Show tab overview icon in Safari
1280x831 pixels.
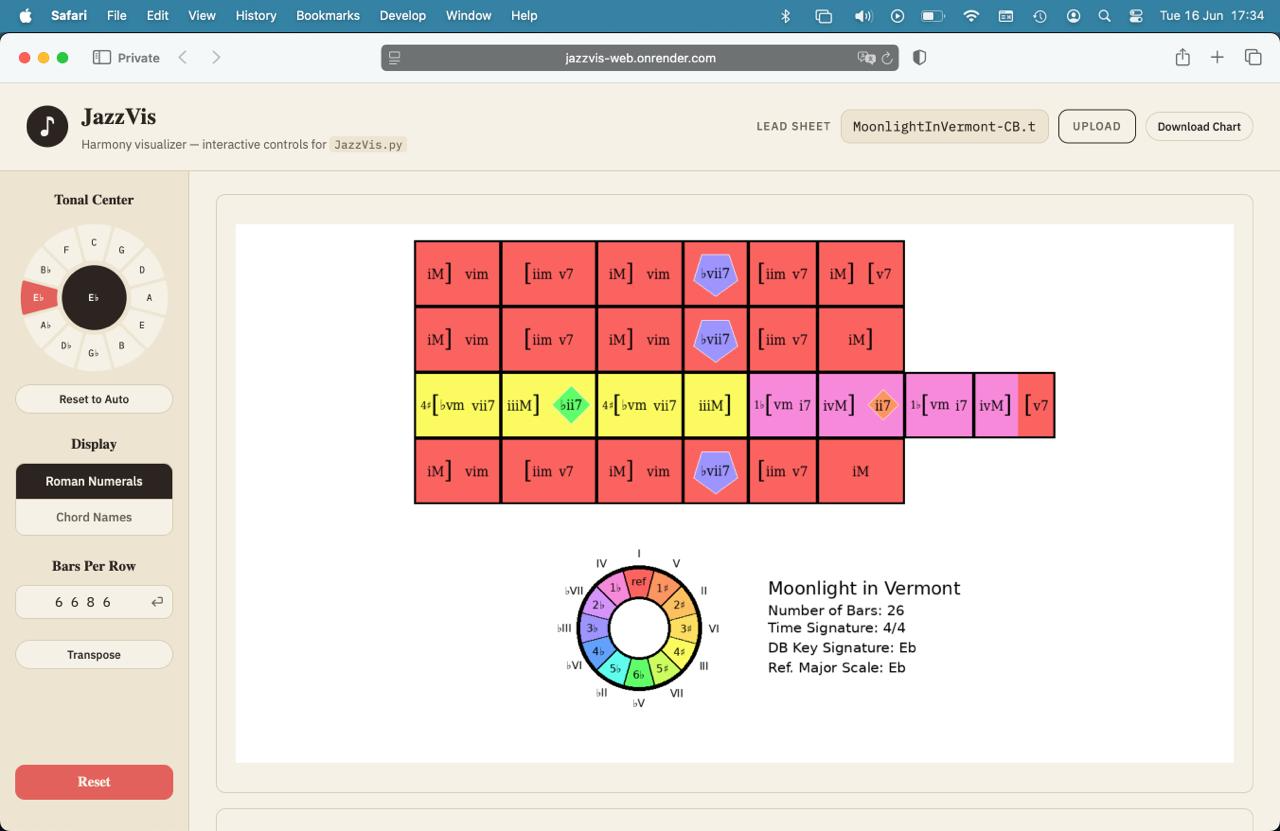coord(1252,58)
